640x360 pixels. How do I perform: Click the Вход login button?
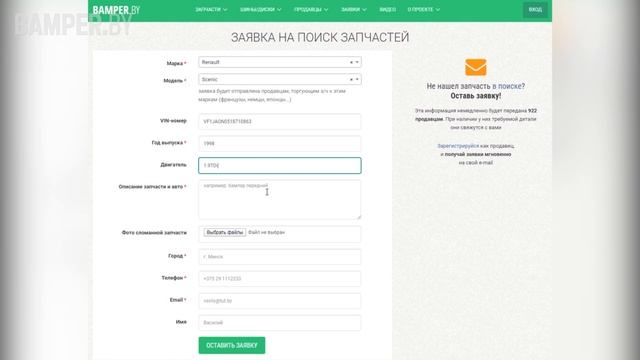[x=535, y=9]
